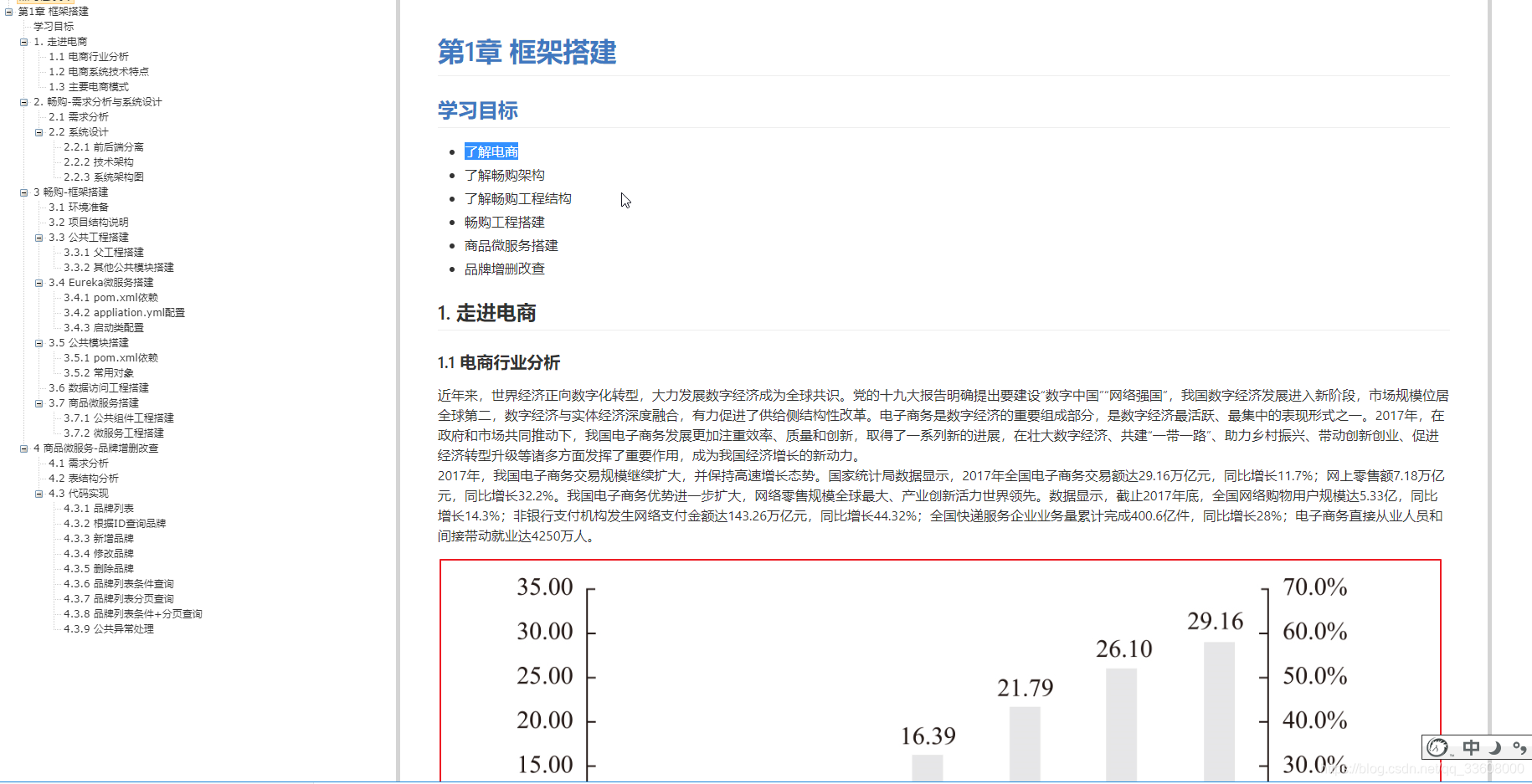The height and width of the screenshot is (784, 1532).
Task: Collapse the 3.7 商品微服务搭建 node
Action: (39, 403)
